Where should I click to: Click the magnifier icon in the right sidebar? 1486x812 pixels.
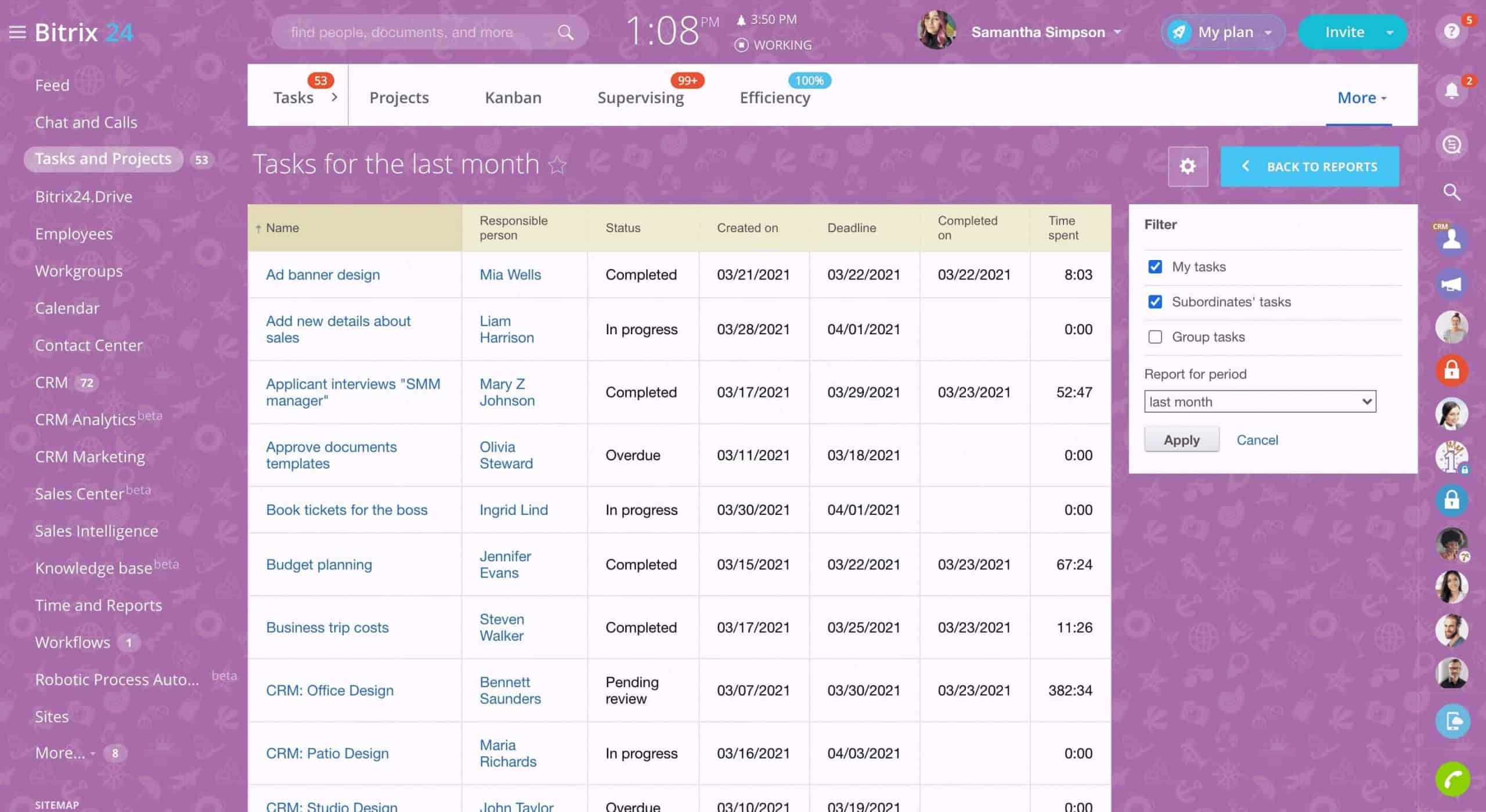click(1452, 192)
